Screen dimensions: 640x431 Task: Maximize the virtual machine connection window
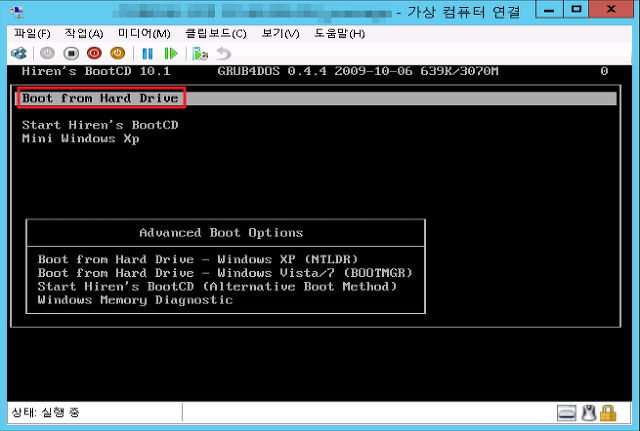[x=576, y=9]
